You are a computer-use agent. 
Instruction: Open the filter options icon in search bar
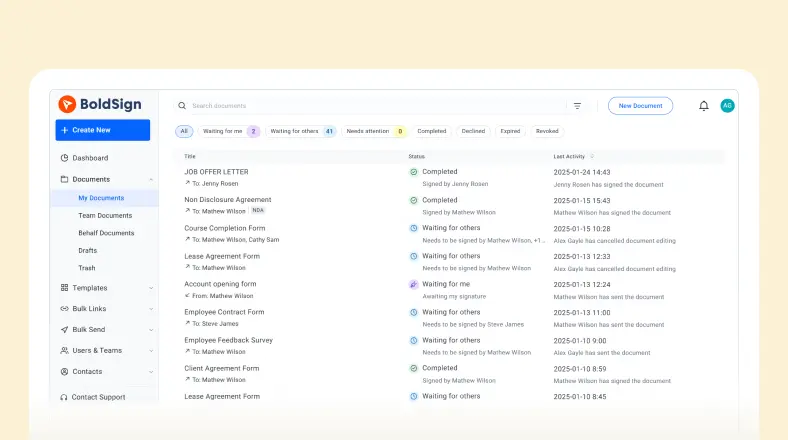(x=577, y=106)
